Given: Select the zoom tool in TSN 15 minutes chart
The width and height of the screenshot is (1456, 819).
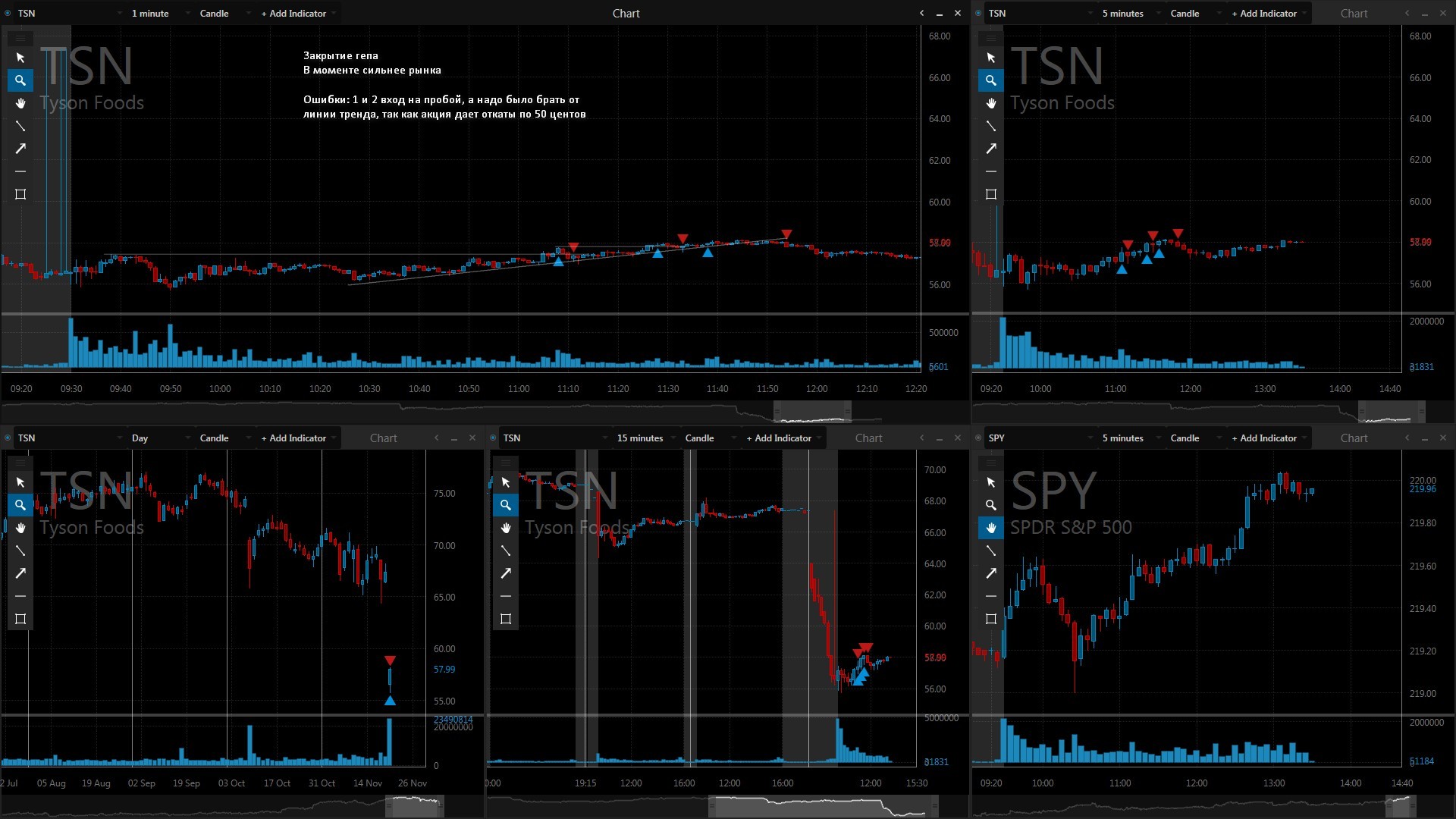Looking at the screenshot, I should (x=506, y=505).
